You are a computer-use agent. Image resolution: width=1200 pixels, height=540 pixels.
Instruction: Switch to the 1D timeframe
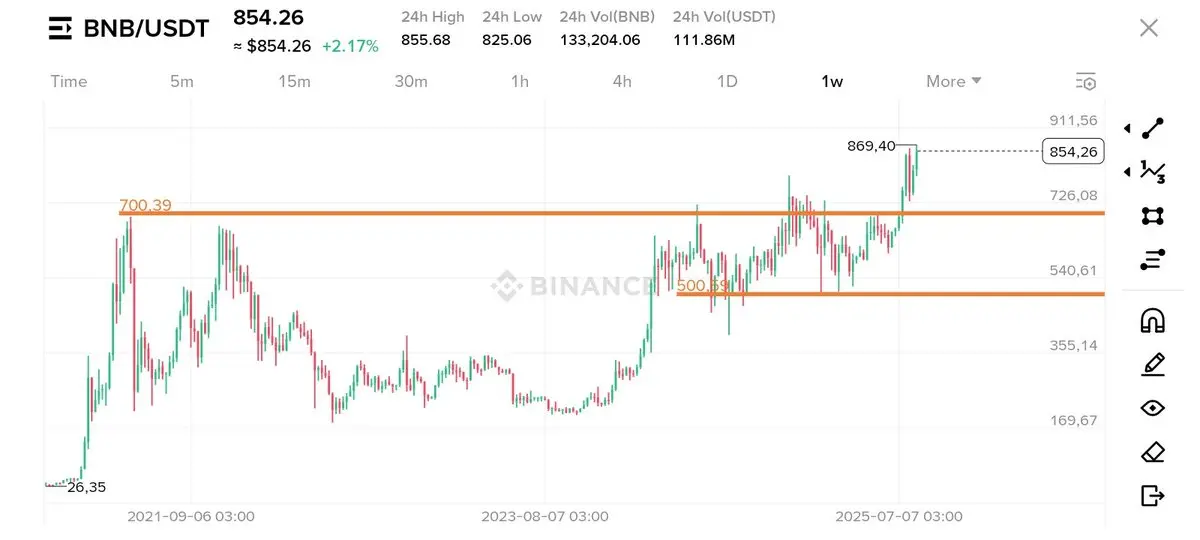click(727, 82)
